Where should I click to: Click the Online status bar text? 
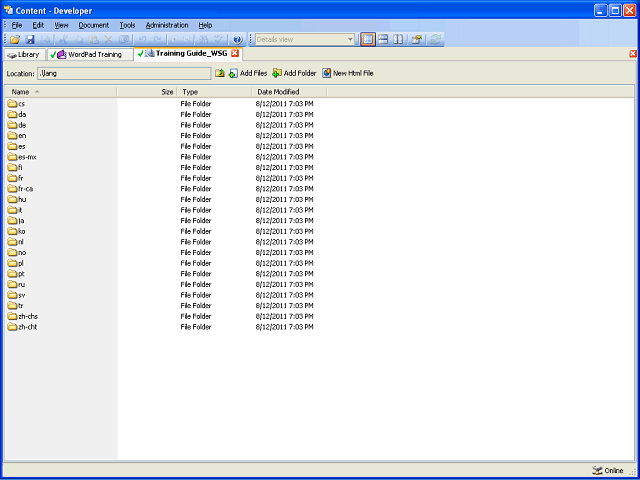tap(614, 471)
